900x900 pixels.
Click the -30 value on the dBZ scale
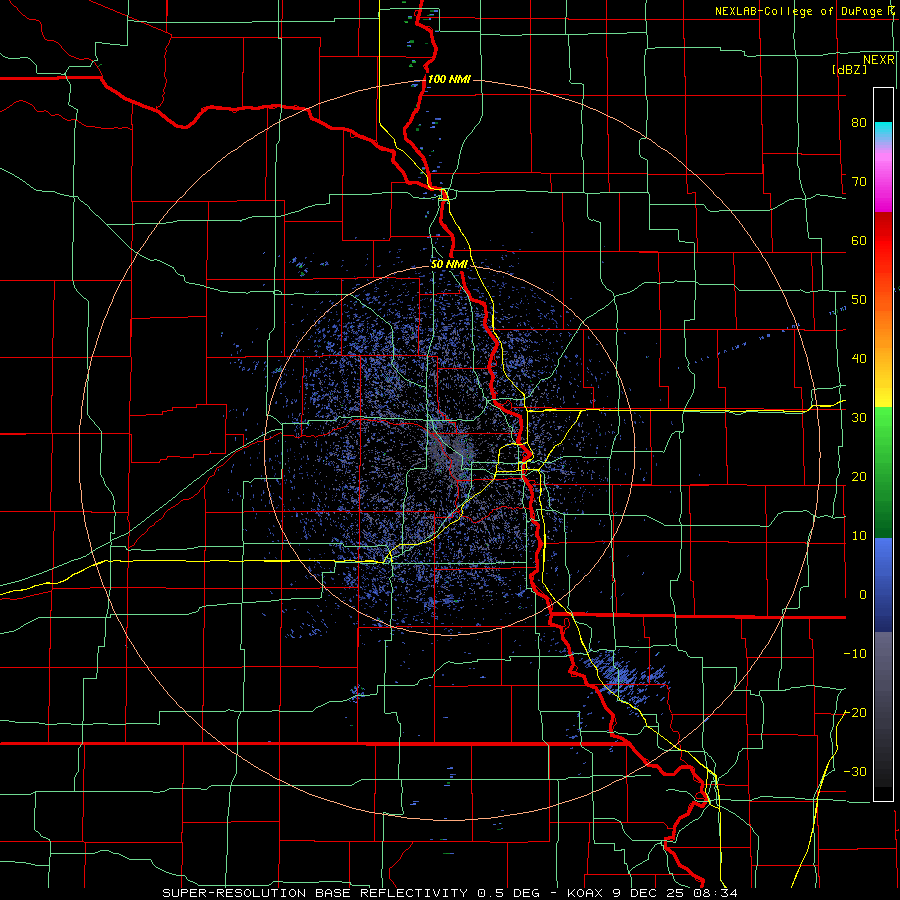[855, 772]
